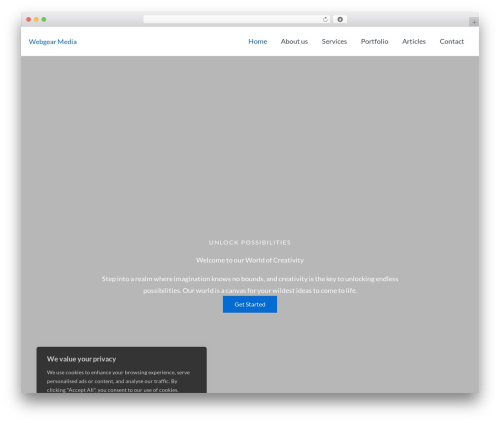Minimize the window with the yellow button

point(36,20)
